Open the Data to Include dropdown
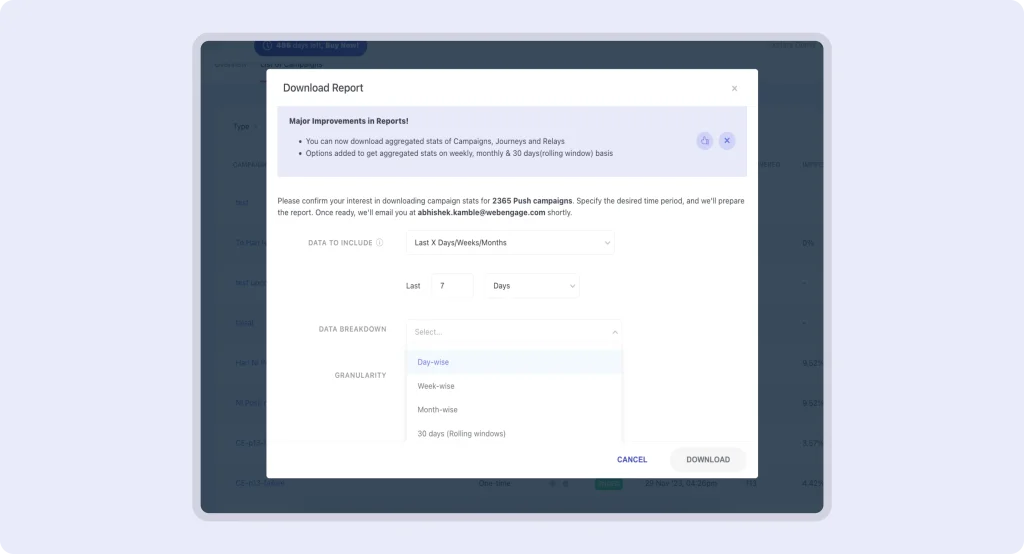The image size is (1024, 554). (510, 243)
